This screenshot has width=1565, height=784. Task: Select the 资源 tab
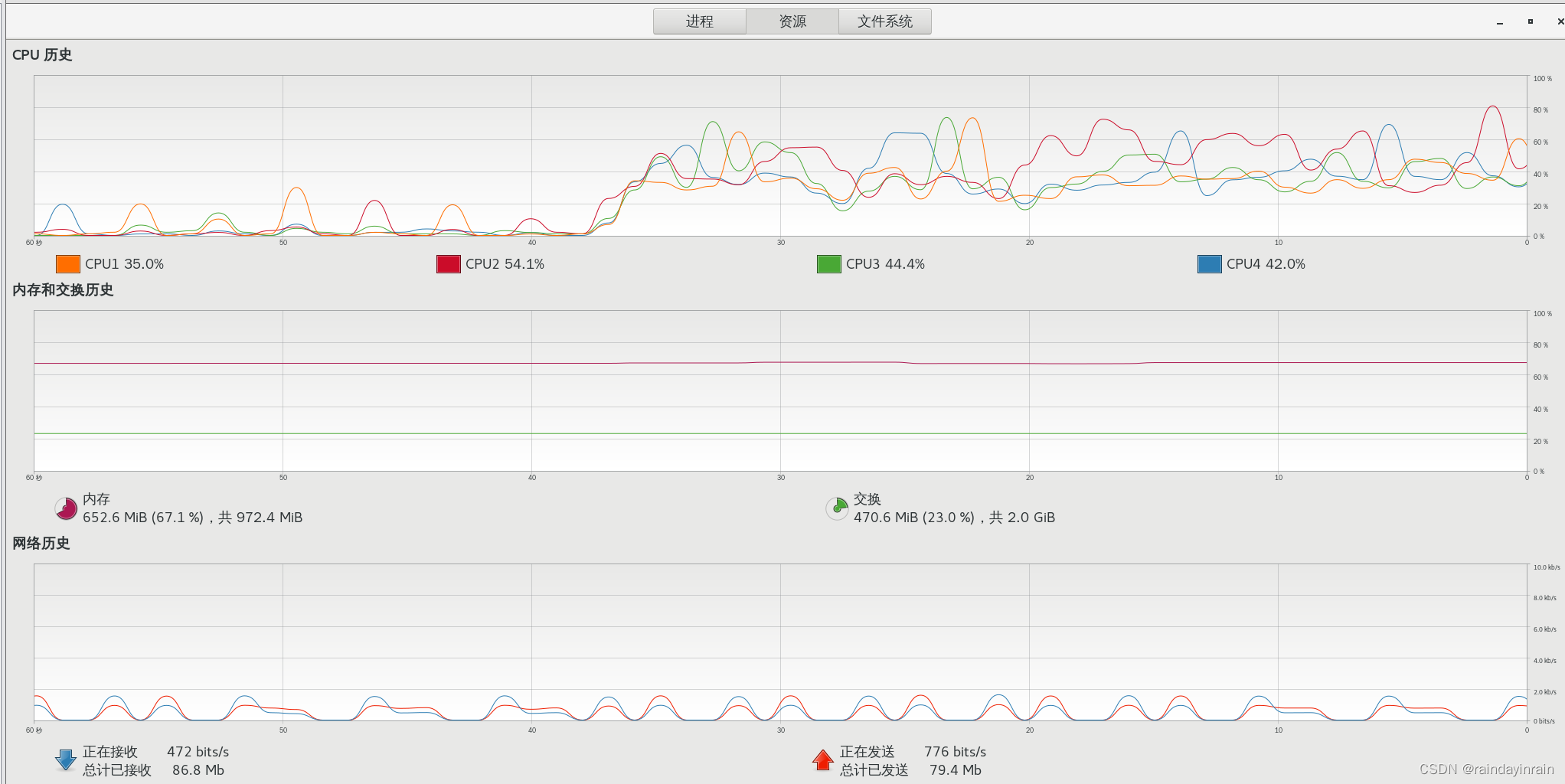click(792, 21)
